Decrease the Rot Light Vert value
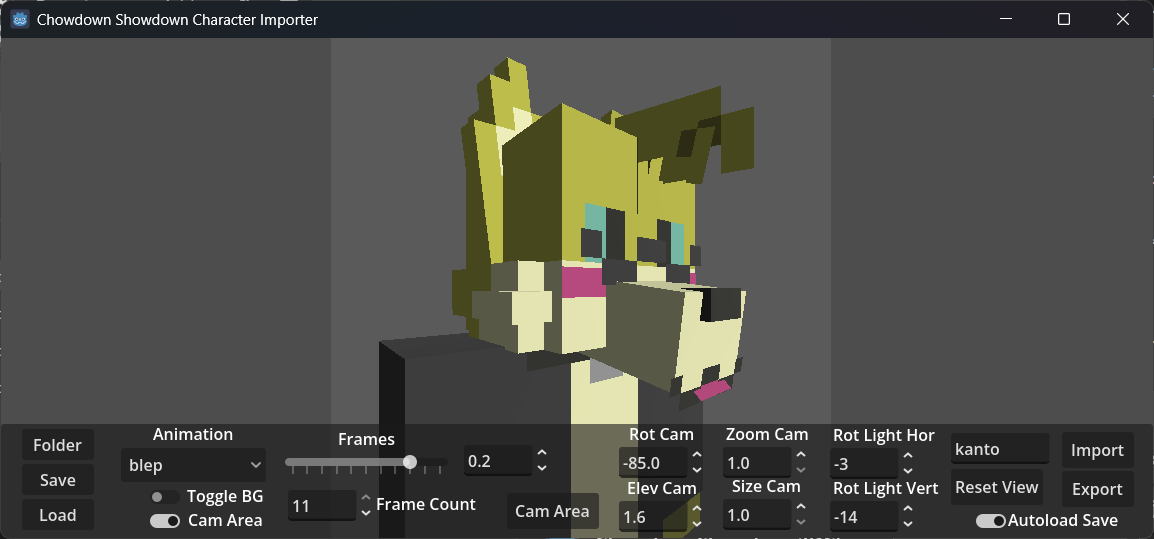 click(907, 524)
